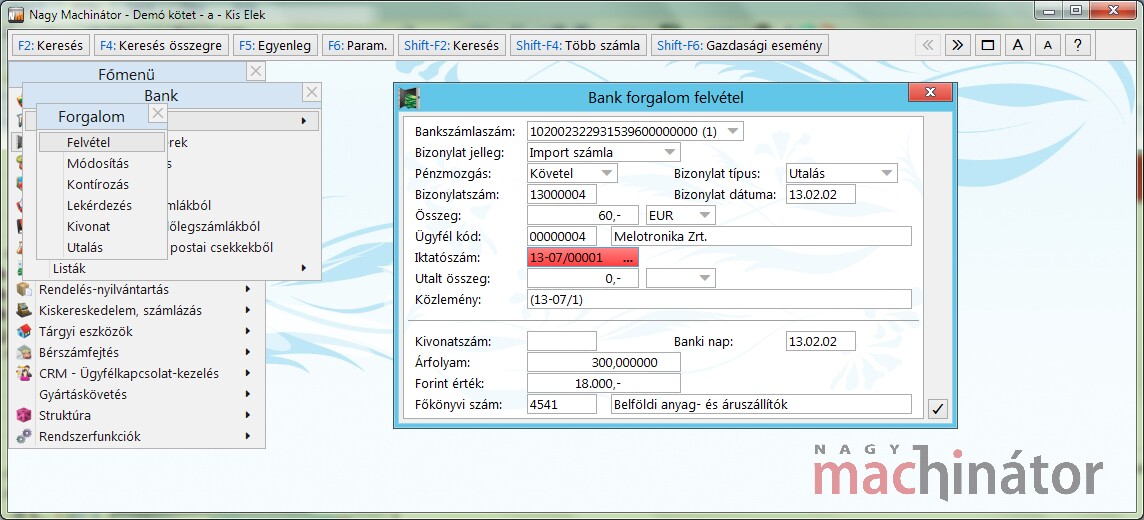Viewport: 1144px width, 520px height.
Task: Click the CRM people icon
Action: pyautogui.click(x=25, y=373)
